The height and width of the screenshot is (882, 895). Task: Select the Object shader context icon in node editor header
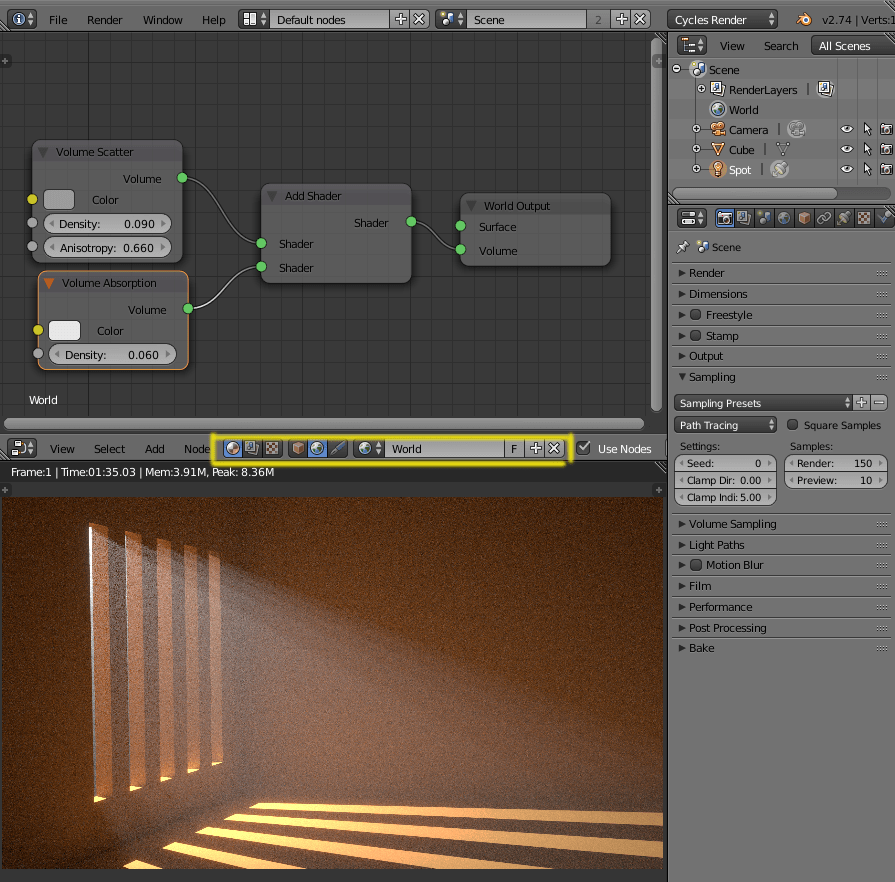[x=296, y=449]
